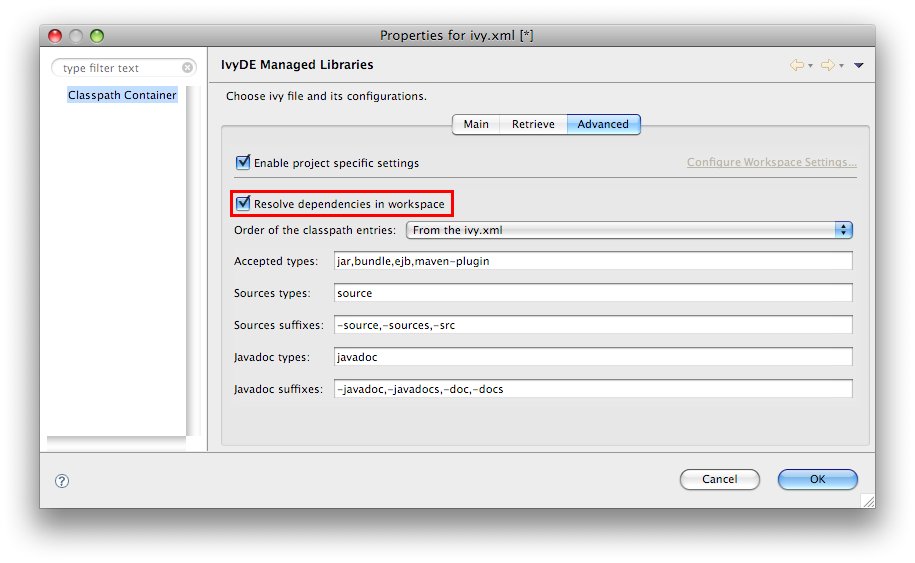Open the forward history dropdown arrow
This screenshot has width=915, height=563.
(841, 66)
